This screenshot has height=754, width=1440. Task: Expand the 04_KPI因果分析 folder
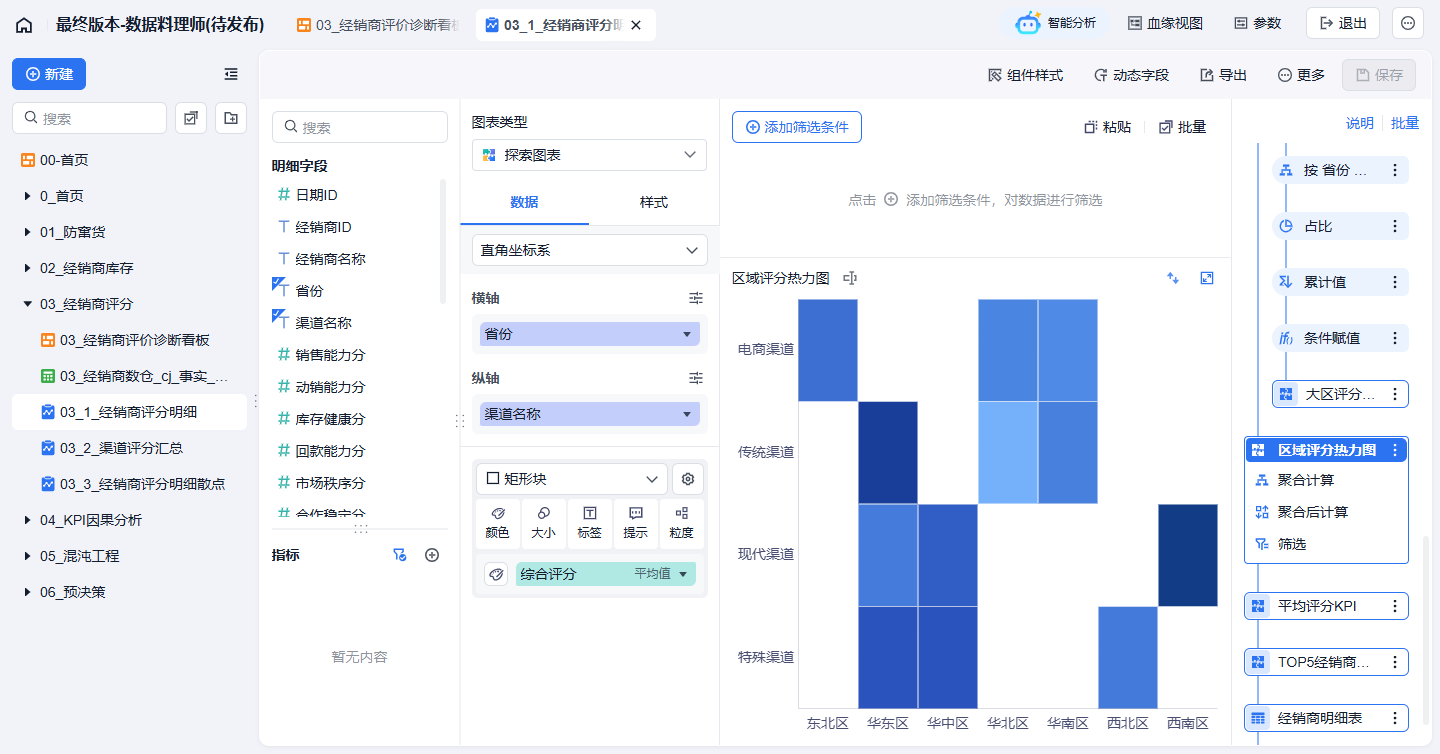(27, 520)
